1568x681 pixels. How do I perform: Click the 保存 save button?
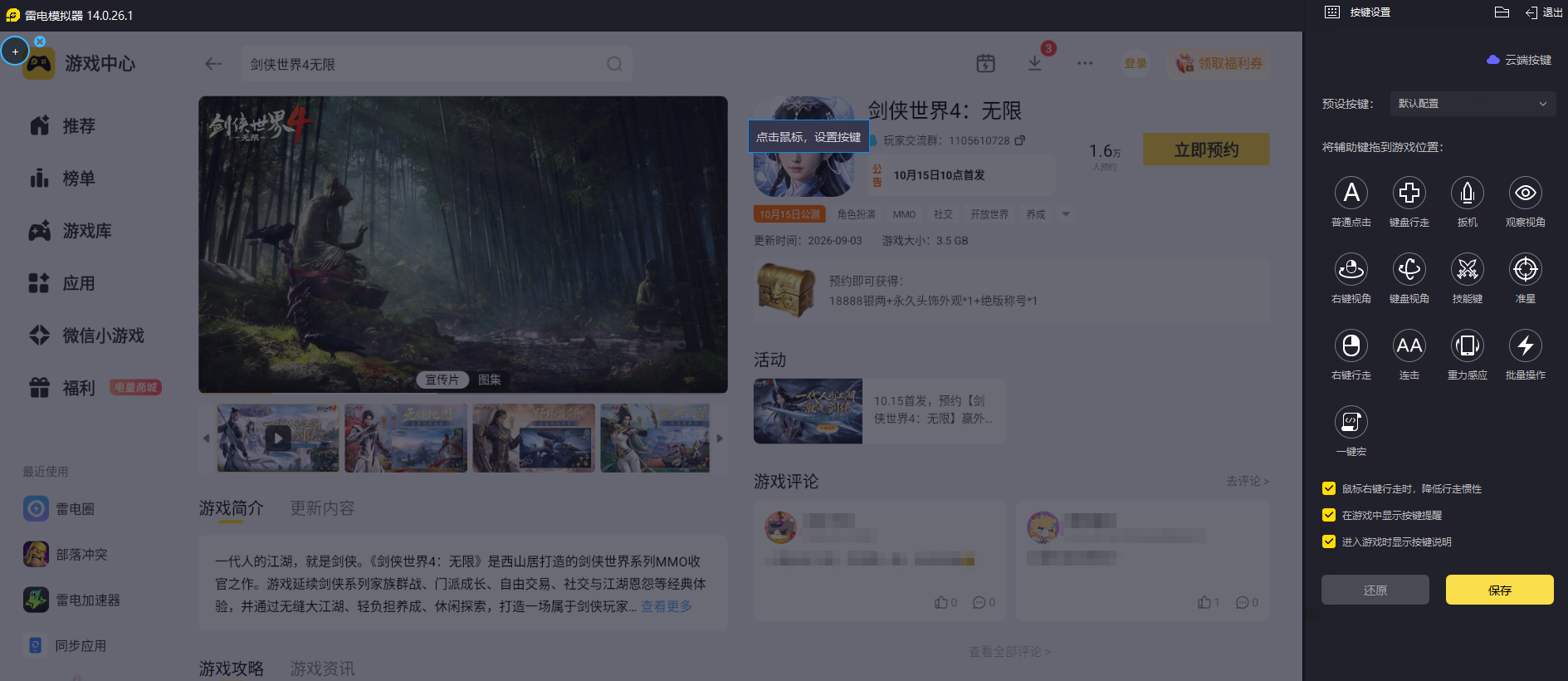click(x=1499, y=590)
